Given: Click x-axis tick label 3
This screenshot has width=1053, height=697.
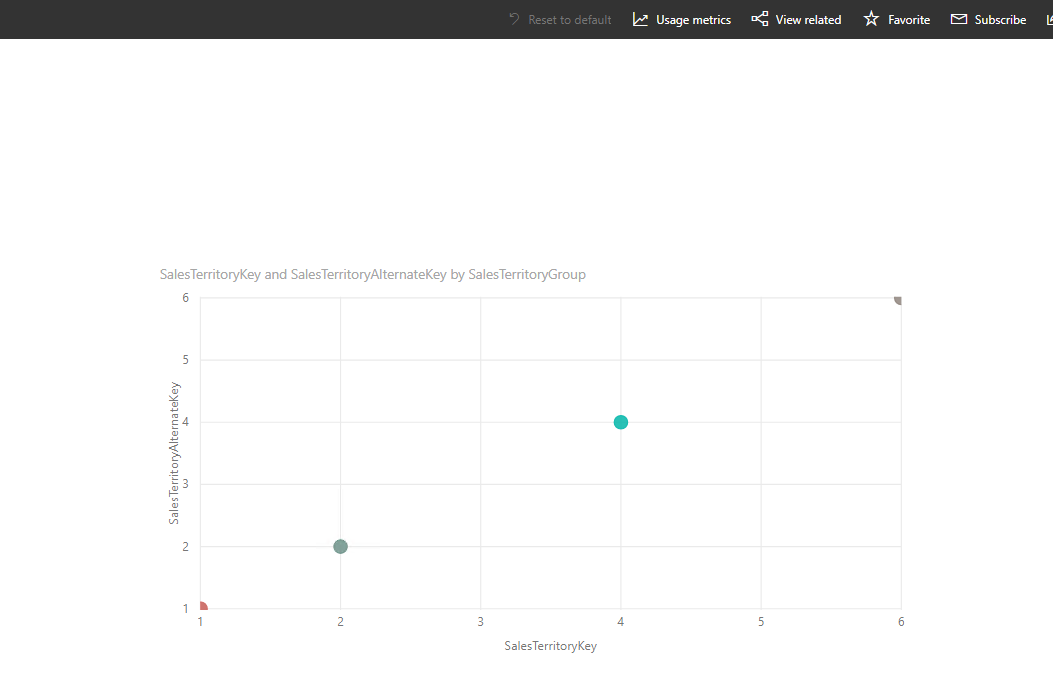Looking at the screenshot, I should pos(480,622).
